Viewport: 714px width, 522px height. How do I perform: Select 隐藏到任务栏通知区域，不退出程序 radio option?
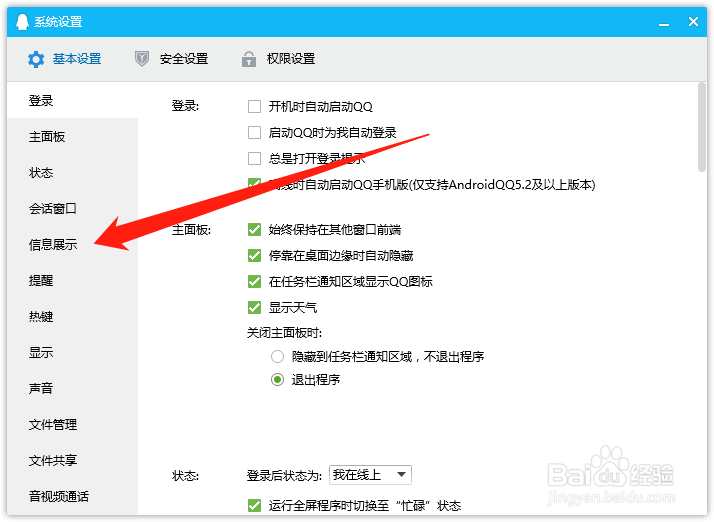coord(277,356)
